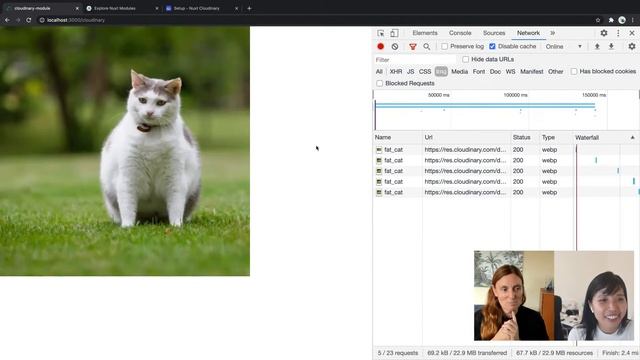Switch to Setup - Nuxt Cloudinary browser tab
This screenshot has height=360, width=640.
[x=201, y=8]
